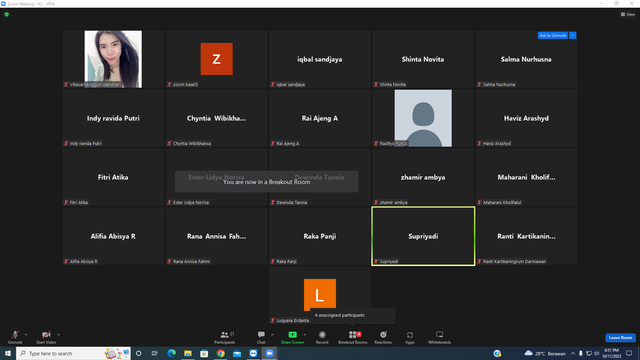Select Rai Ajeng A's tile
The width and height of the screenshot is (640, 360).
[320, 118]
